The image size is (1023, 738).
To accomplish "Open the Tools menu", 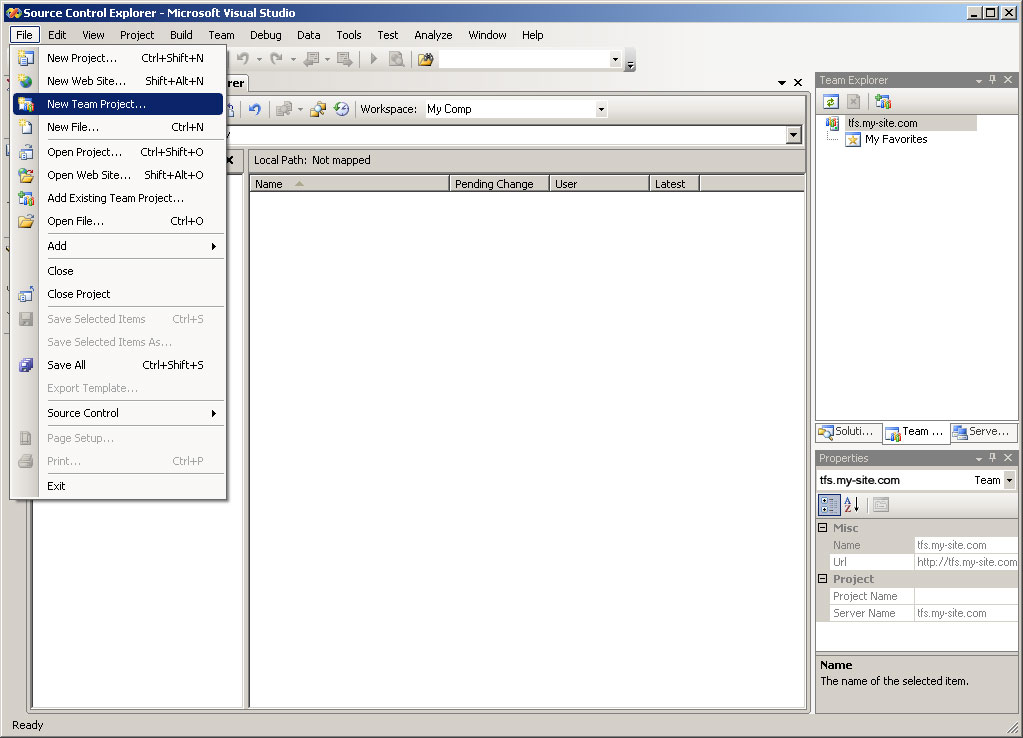I will point(348,35).
